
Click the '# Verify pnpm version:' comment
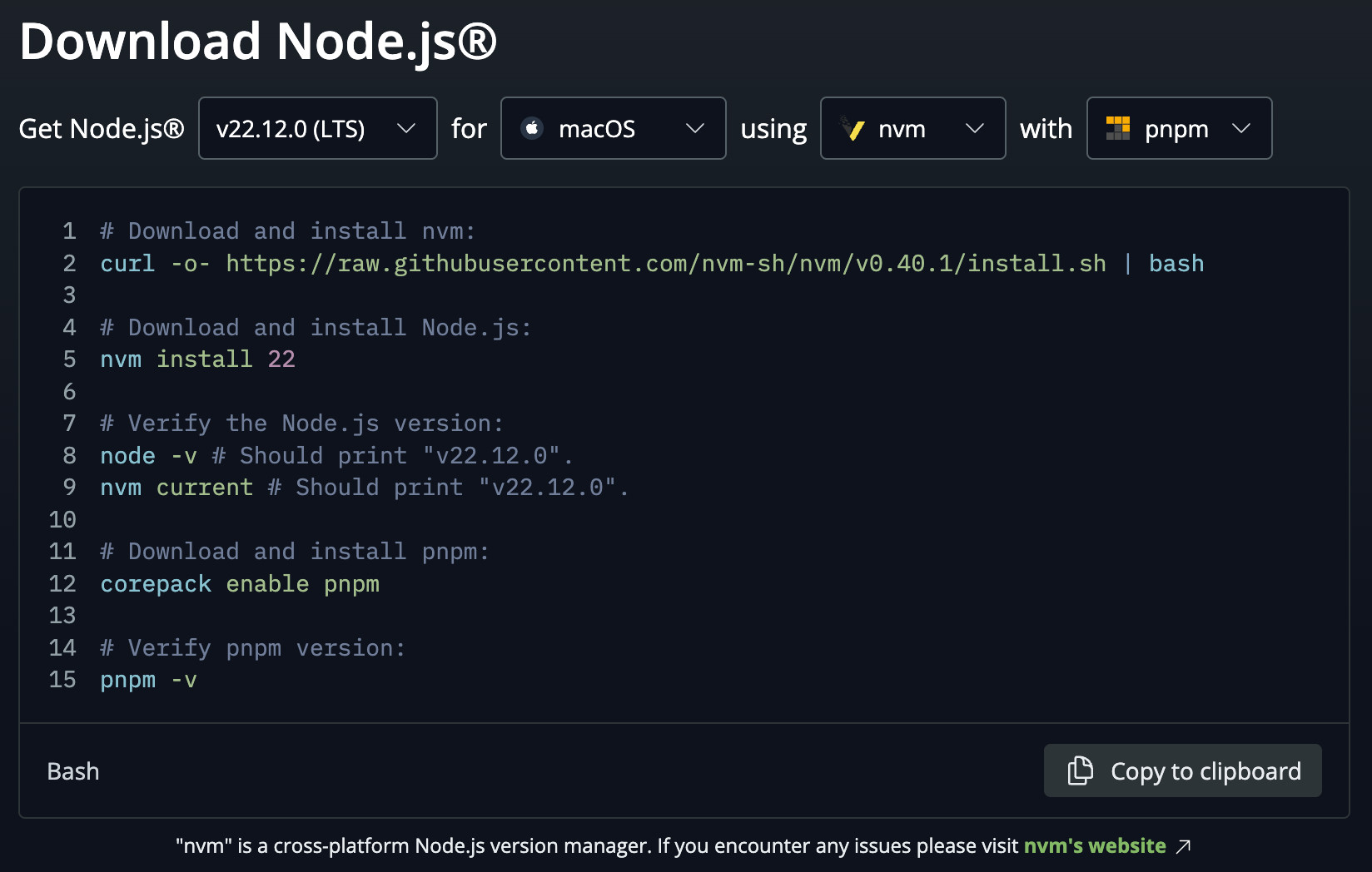tap(252, 647)
